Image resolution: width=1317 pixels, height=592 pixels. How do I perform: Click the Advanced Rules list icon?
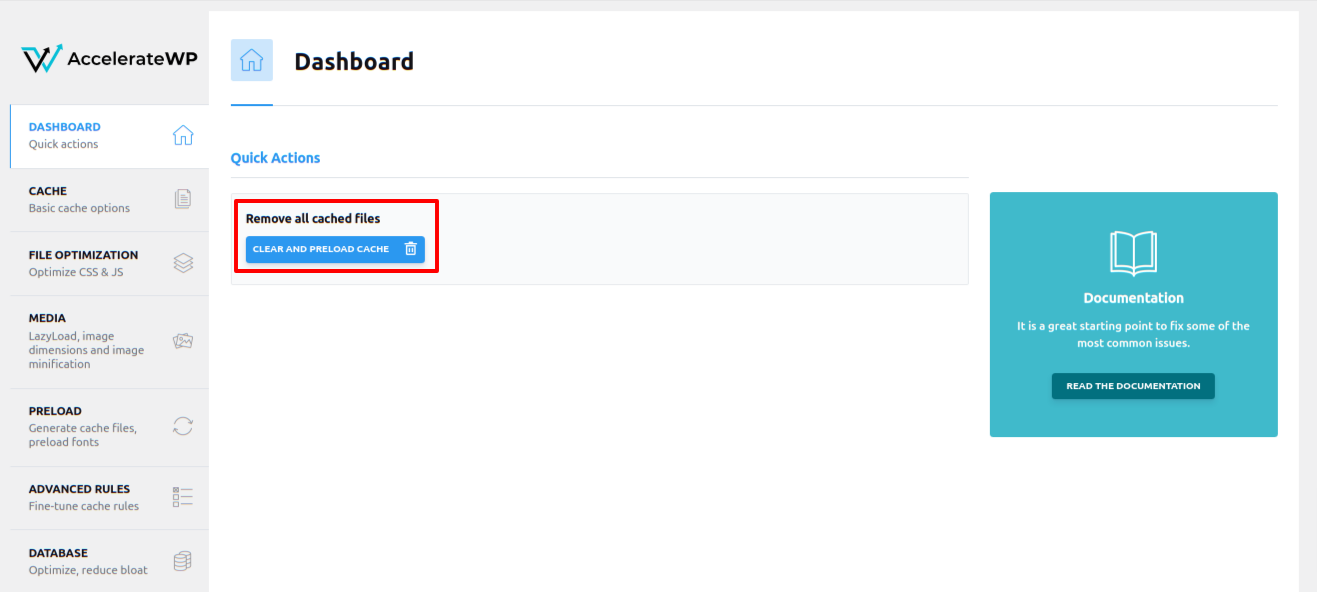[183, 497]
